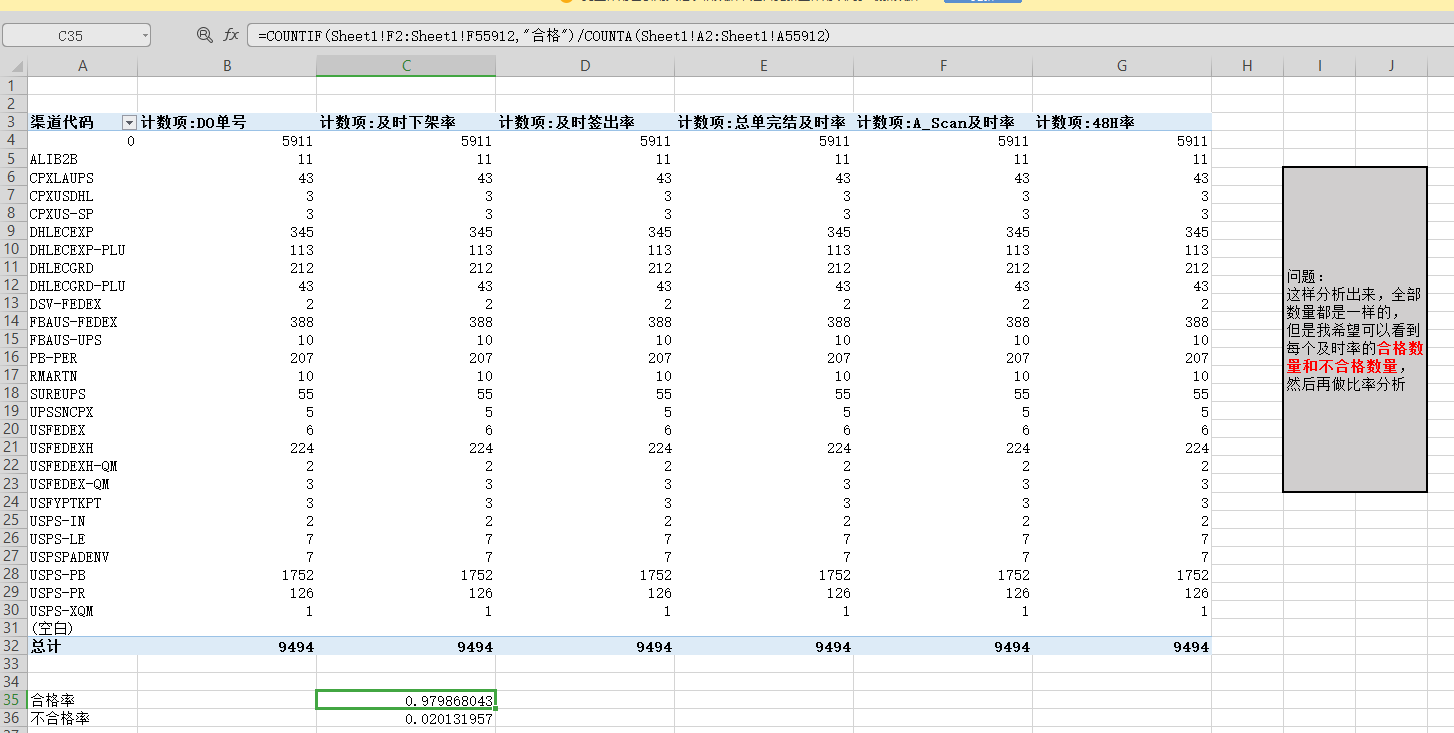Click the Name Box showing C35
The image size is (1454, 733).
click(70, 35)
